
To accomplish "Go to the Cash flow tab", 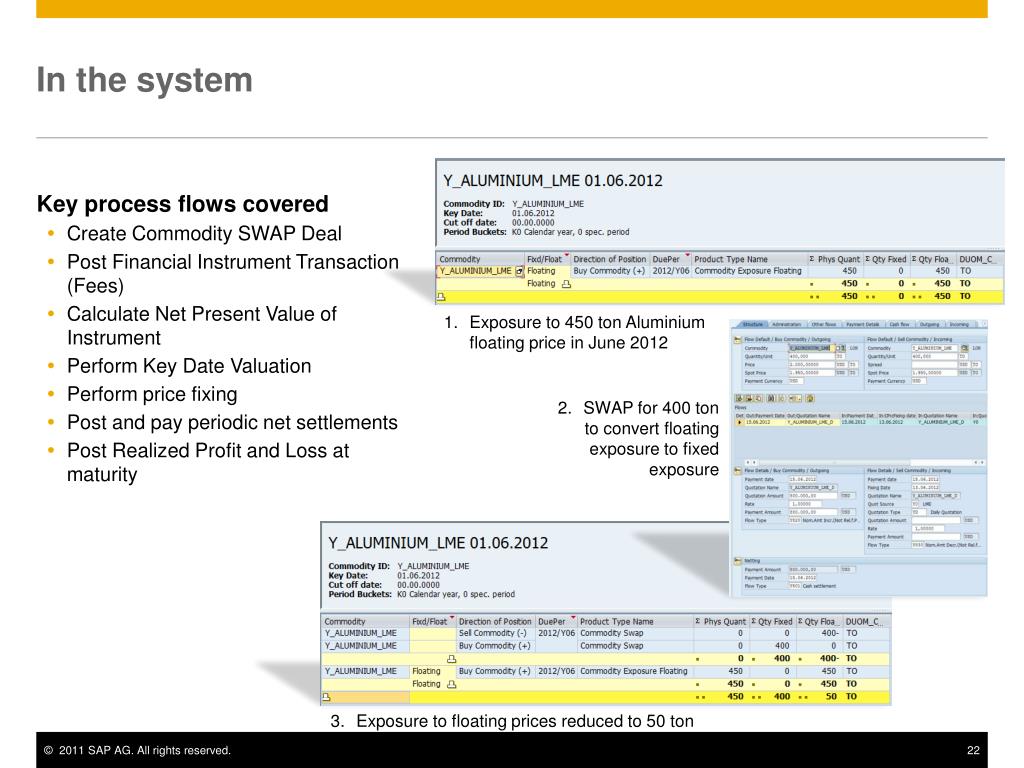I will [899, 324].
